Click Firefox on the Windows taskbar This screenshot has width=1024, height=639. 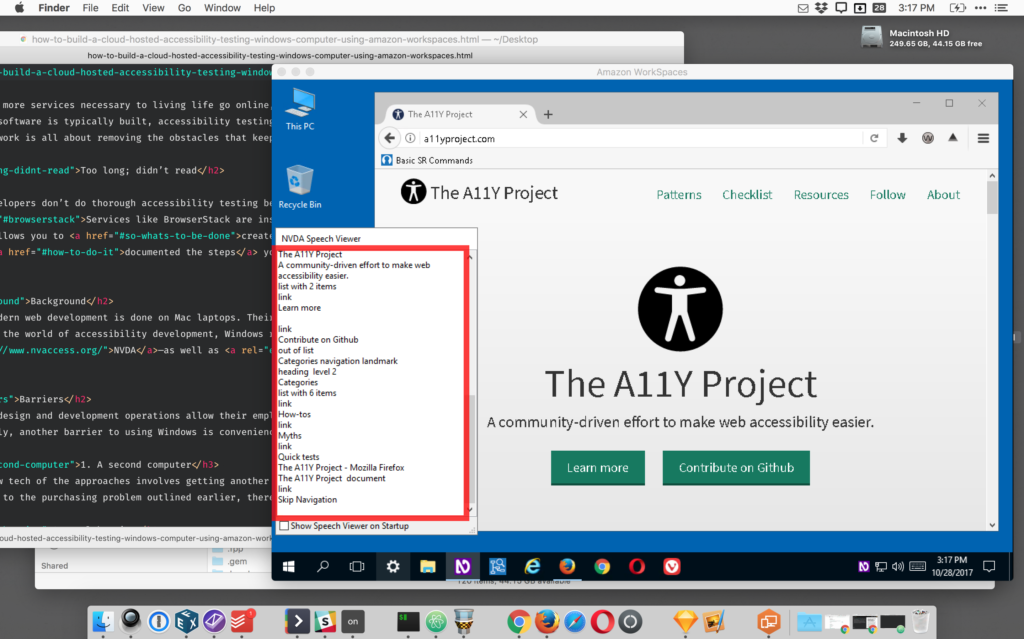(567, 566)
